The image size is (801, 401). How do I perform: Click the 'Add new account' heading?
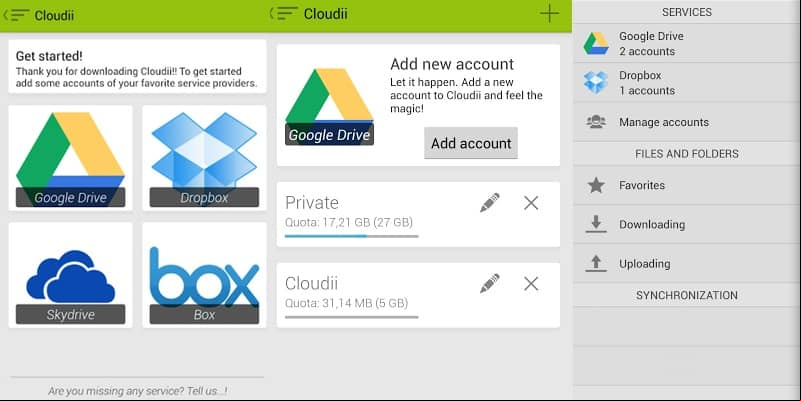(452, 64)
